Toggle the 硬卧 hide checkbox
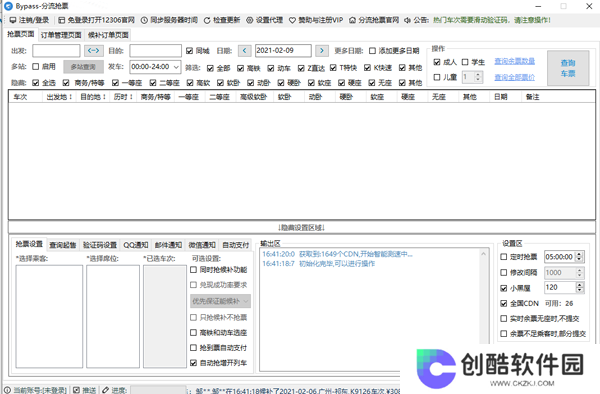The image size is (600, 394). click(281, 83)
